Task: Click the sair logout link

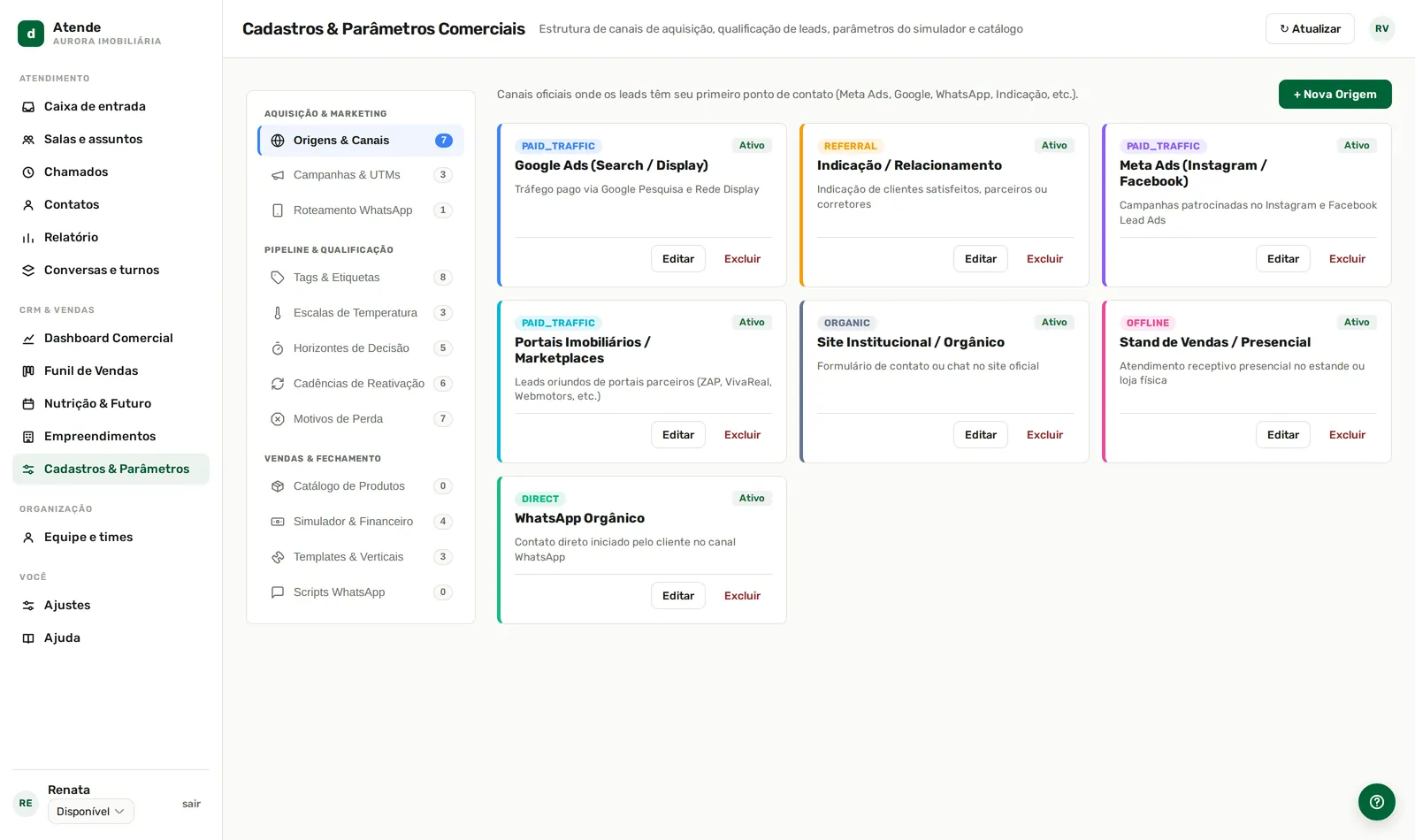Action: 191,804
